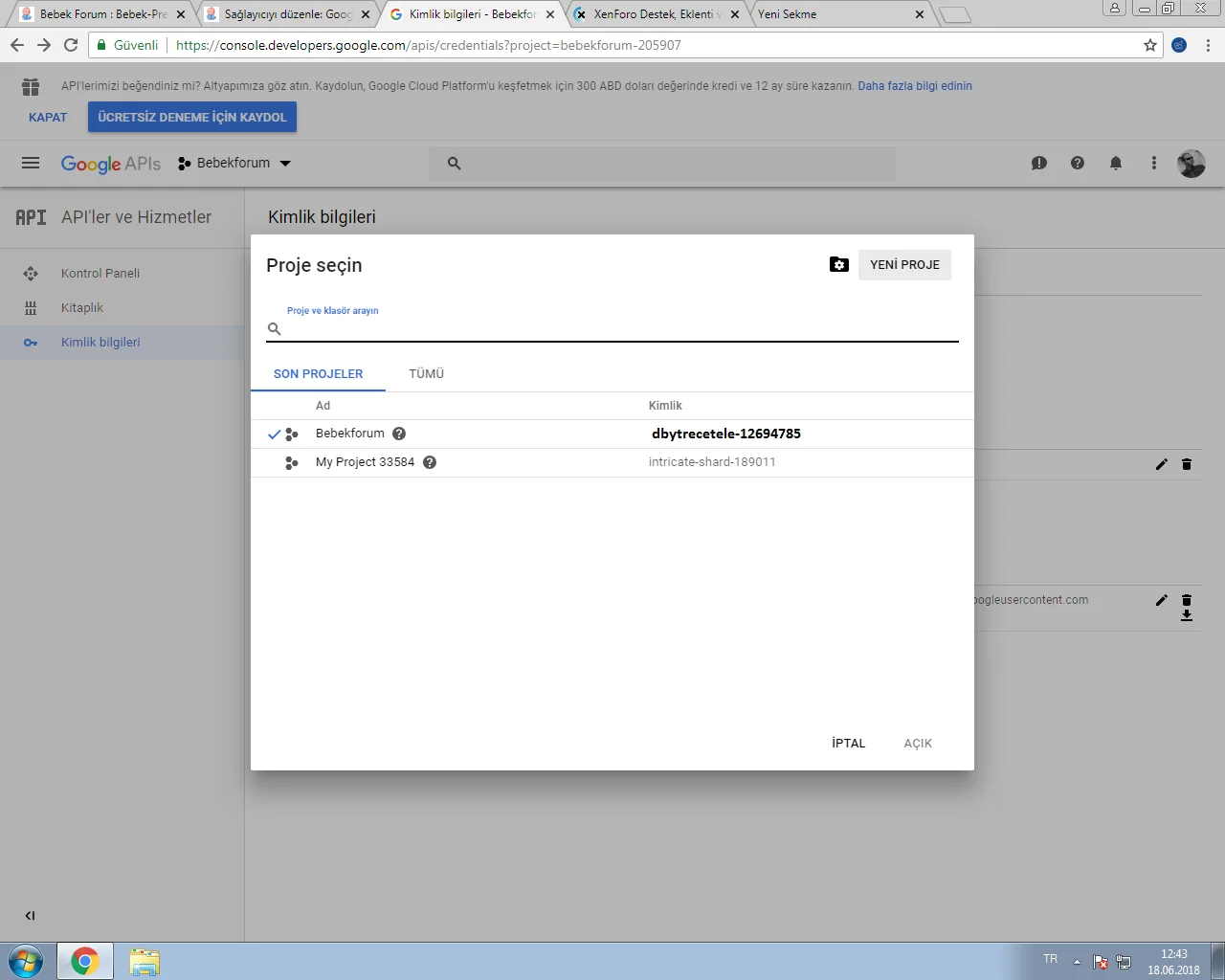This screenshot has width=1225, height=980.
Task: Edit the OAuth client using the pencil icon
Action: pyautogui.click(x=1161, y=600)
